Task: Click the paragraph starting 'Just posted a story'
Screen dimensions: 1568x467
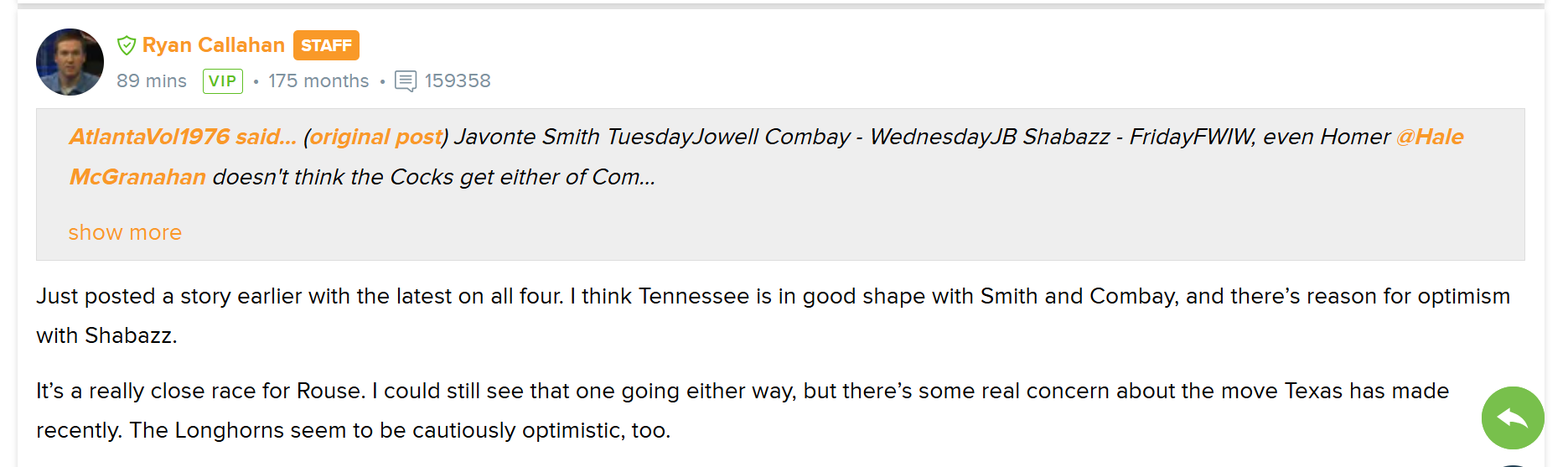Action: [774, 316]
